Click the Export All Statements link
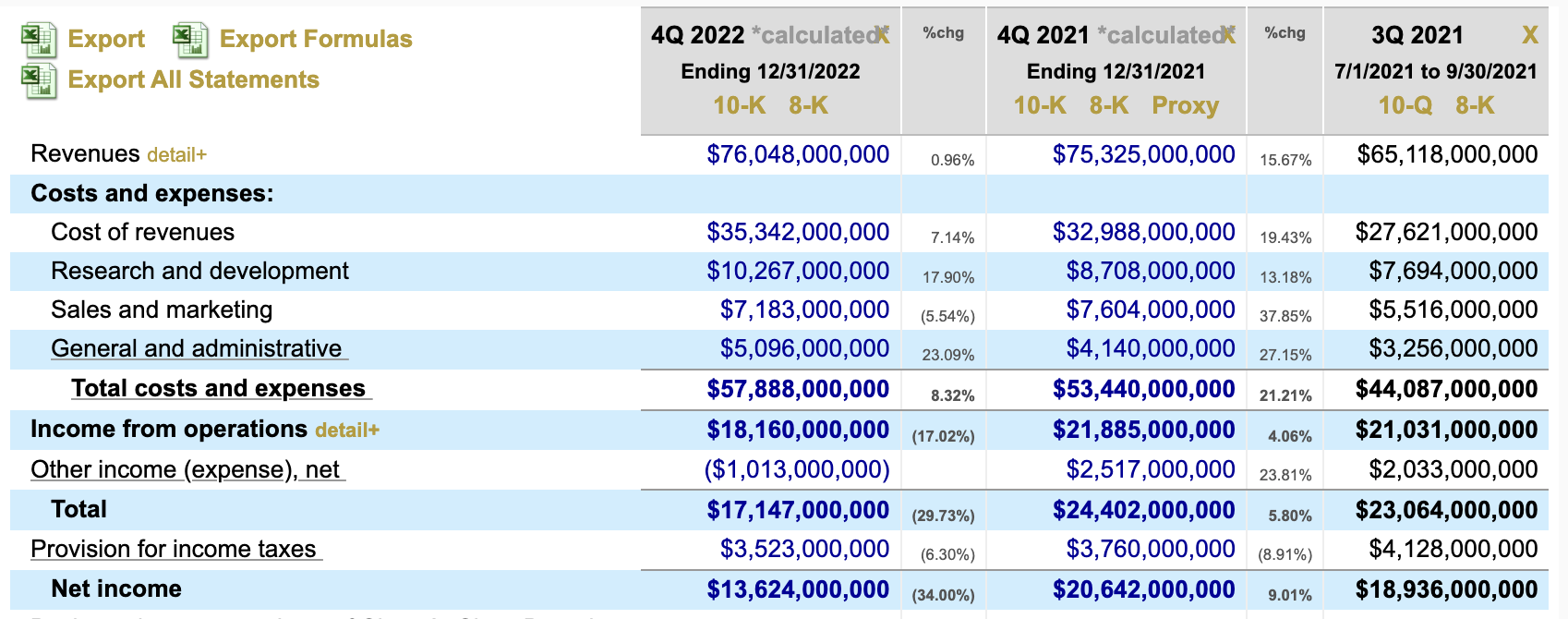1568x619 pixels. coord(194,79)
